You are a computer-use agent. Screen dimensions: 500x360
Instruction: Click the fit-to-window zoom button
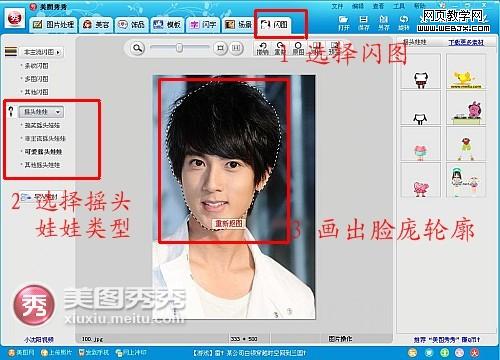click(220, 48)
